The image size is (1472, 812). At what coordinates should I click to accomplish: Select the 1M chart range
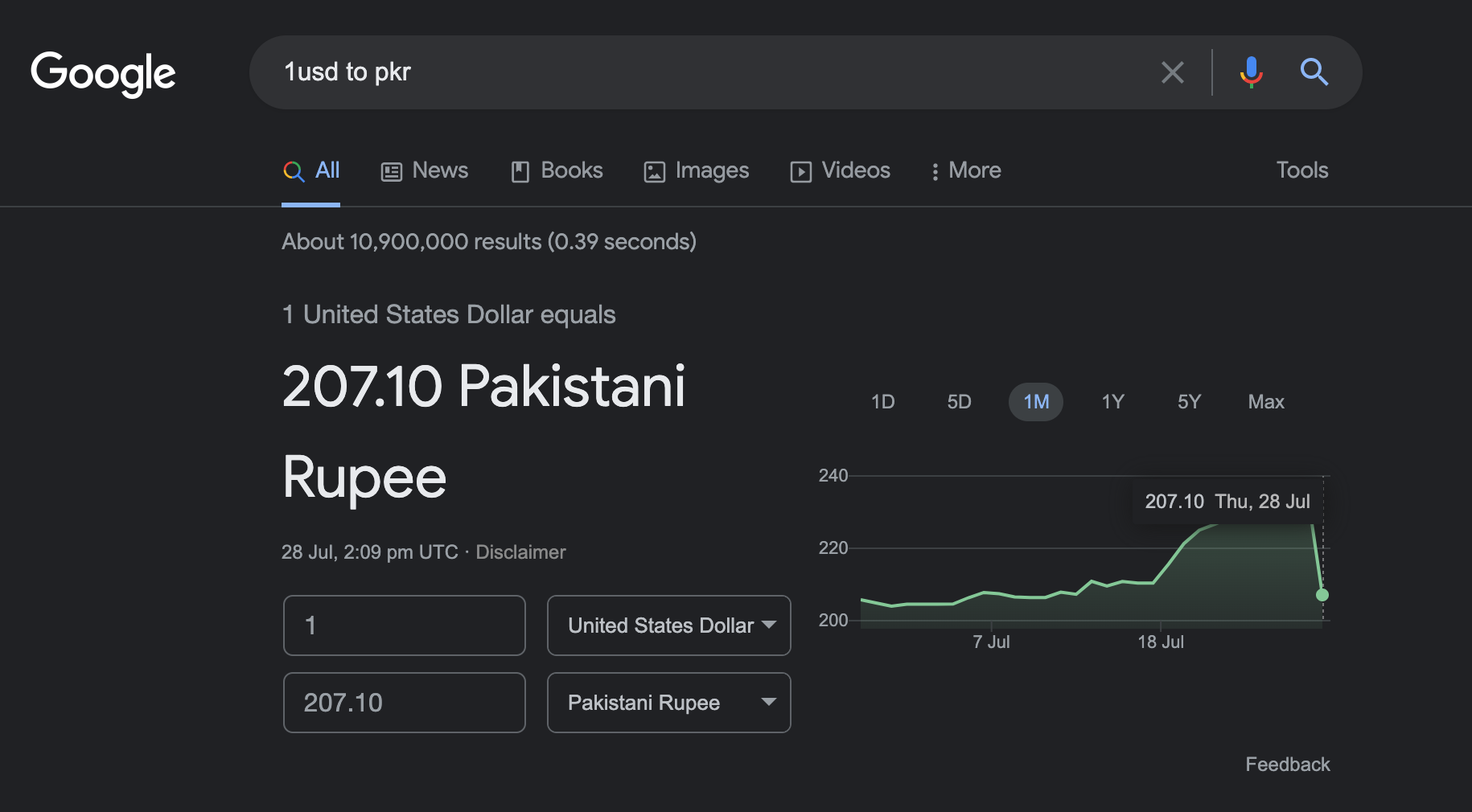[x=1036, y=402]
